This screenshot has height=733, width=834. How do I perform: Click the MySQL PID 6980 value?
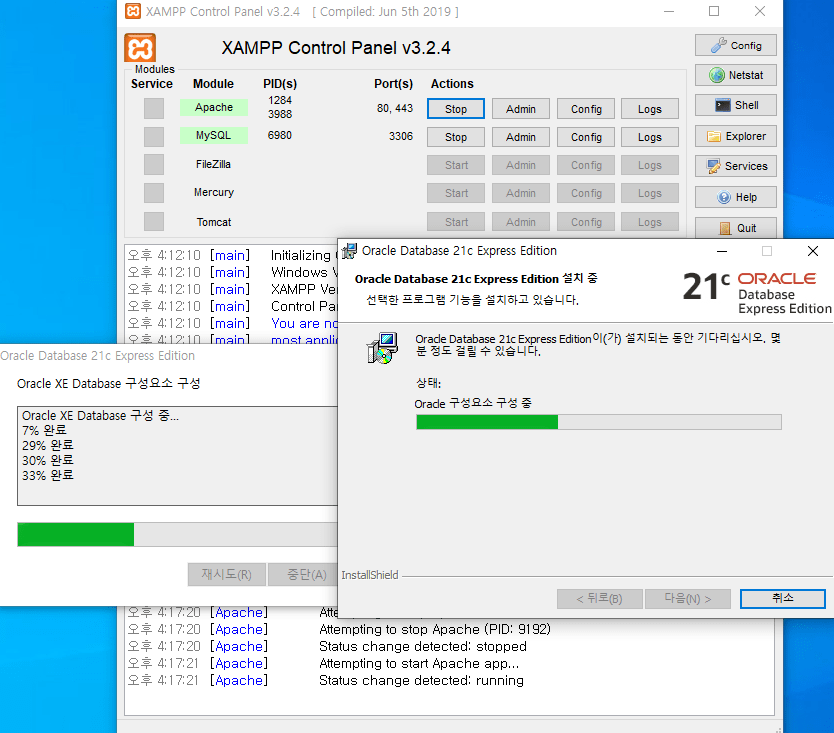click(280, 135)
